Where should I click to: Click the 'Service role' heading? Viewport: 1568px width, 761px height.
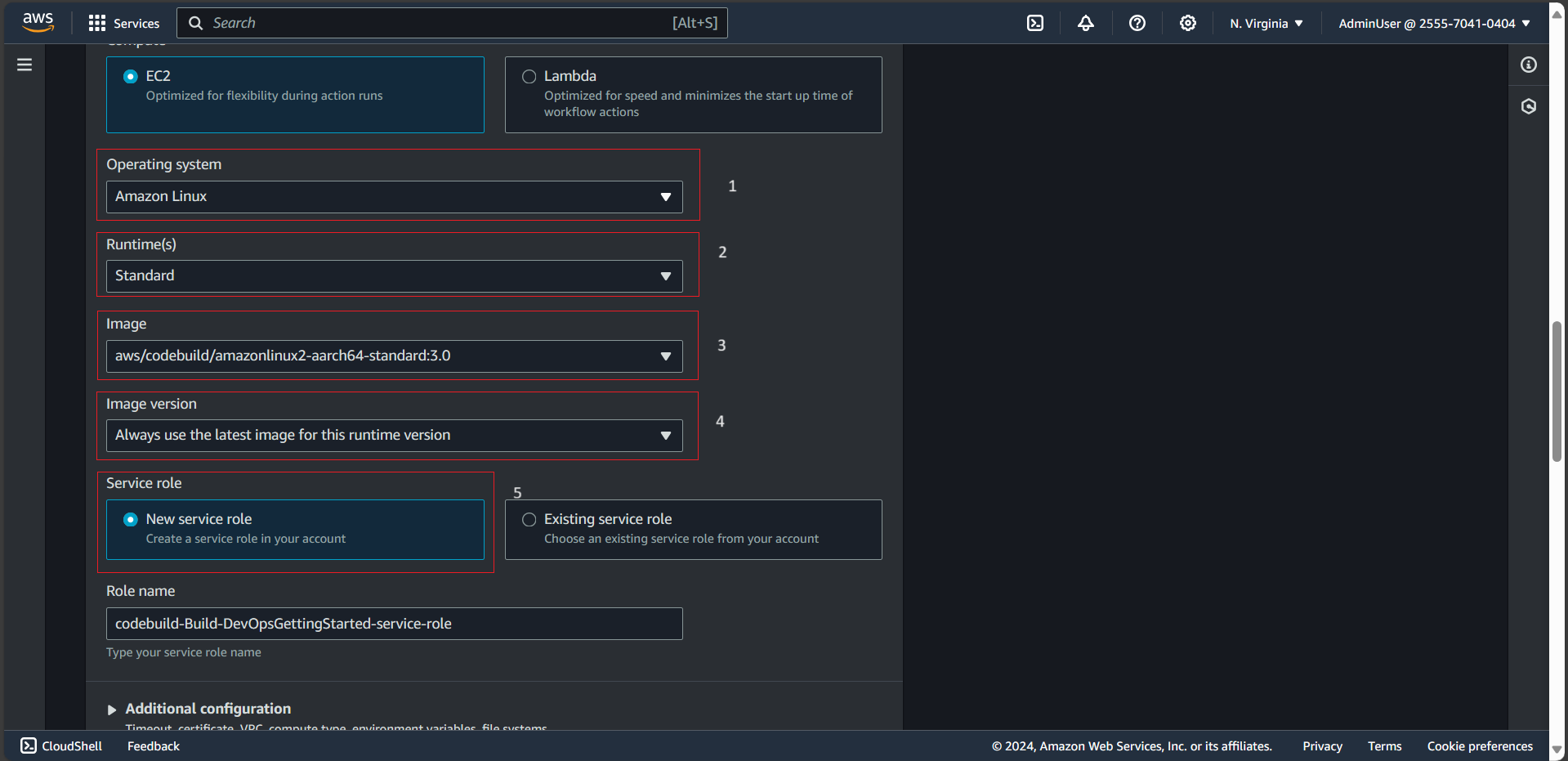144,483
